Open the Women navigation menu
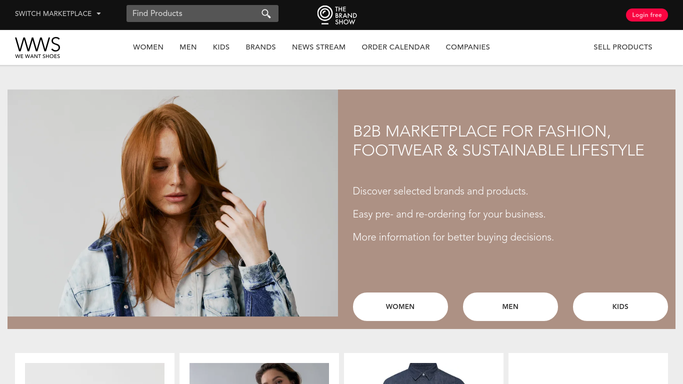 tap(148, 47)
